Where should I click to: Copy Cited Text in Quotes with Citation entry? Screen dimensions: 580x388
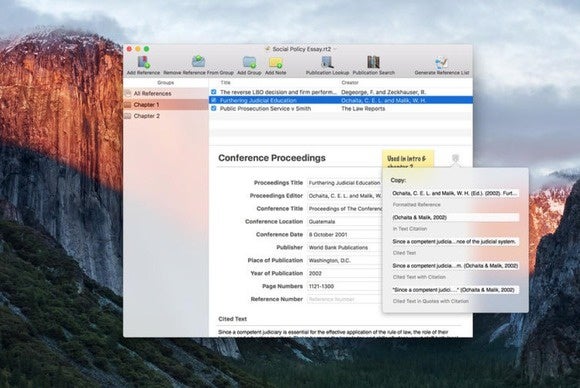click(x=455, y=290)
